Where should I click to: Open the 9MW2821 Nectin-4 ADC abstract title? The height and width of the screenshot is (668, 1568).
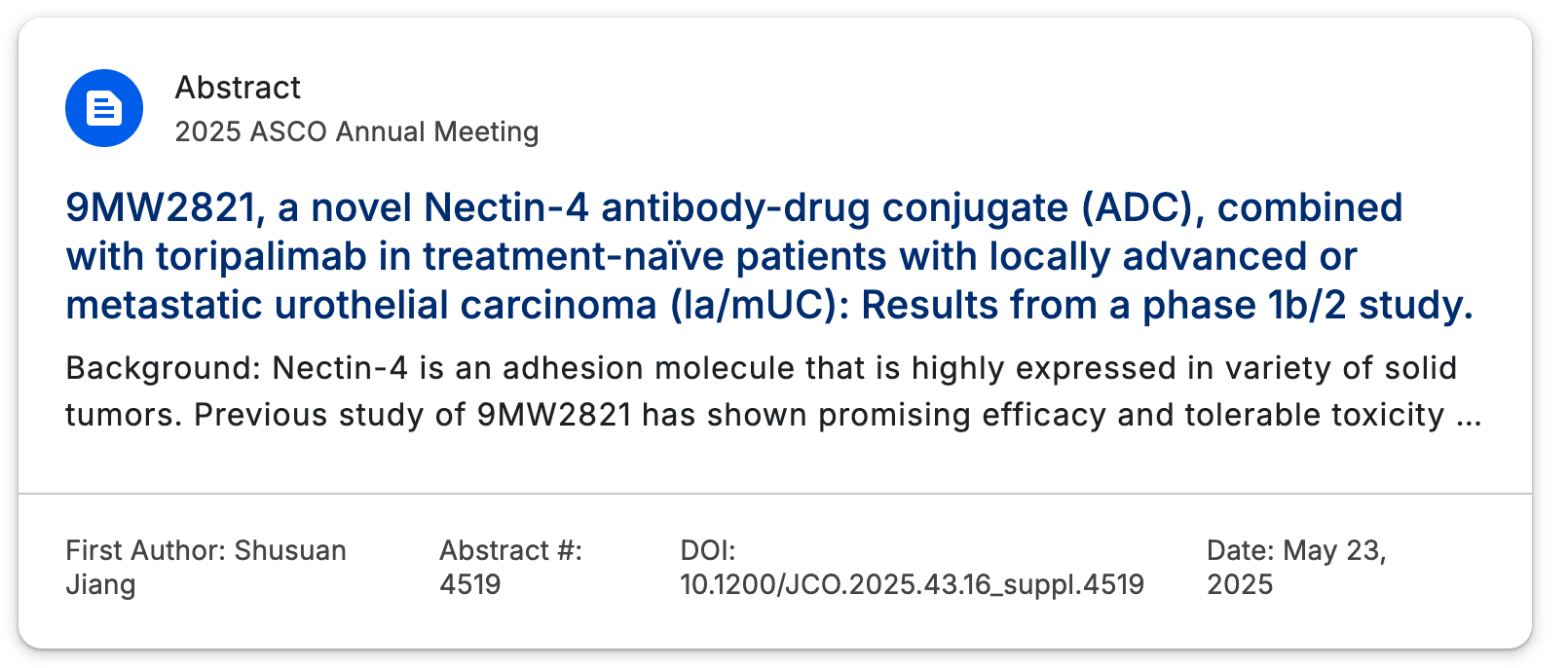click(x=769, y=256)
